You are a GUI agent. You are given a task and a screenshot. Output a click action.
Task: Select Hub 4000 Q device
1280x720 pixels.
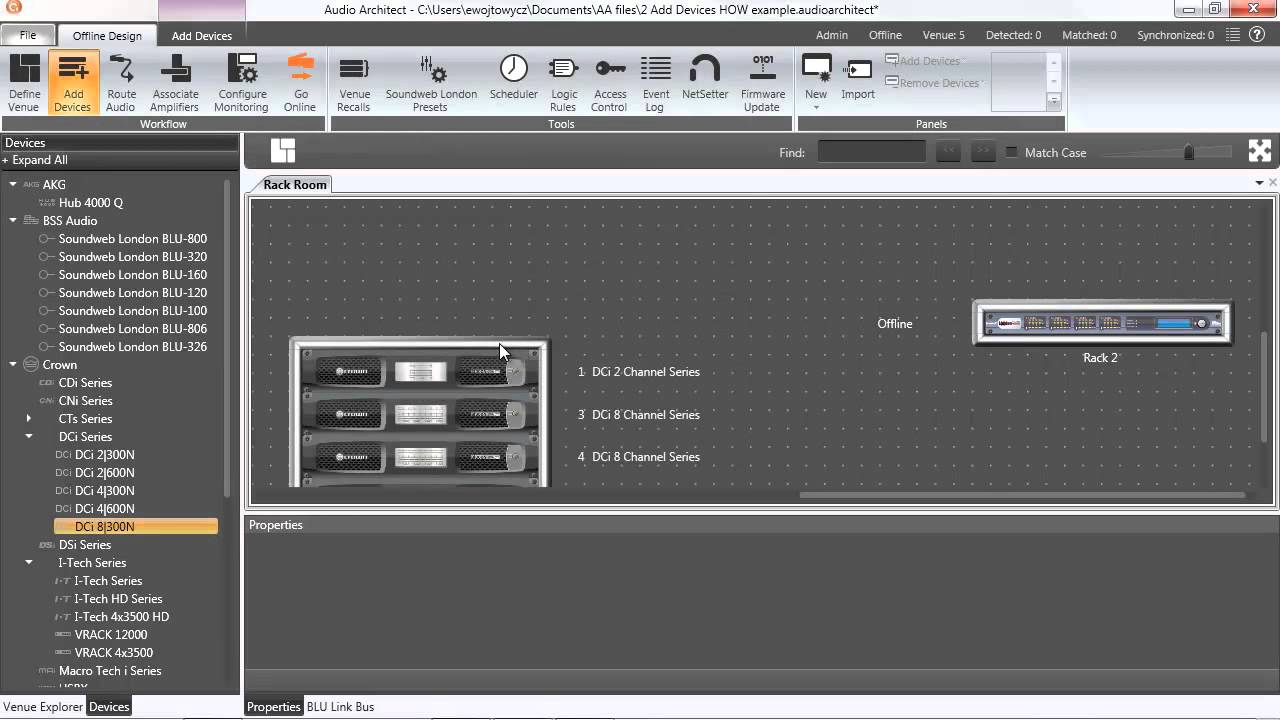[x=91, y=203]
